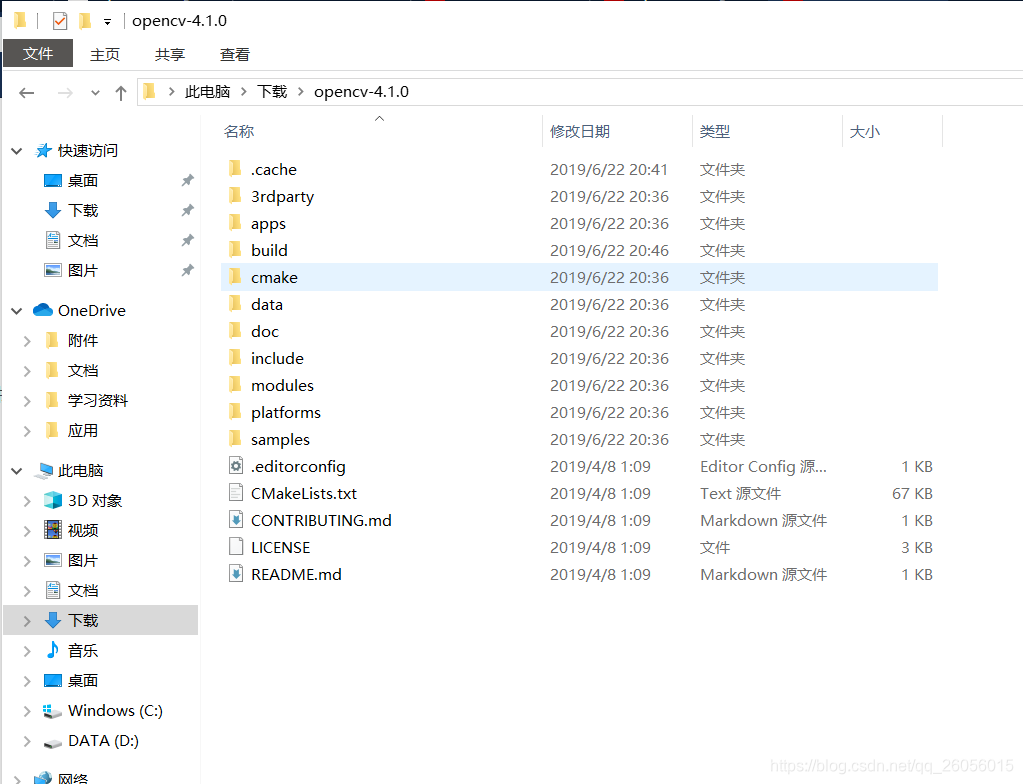Select the 应用 folder under OneDrive
The width and height of the screenshot is (1023, 784).
click(x=83, y=431)
